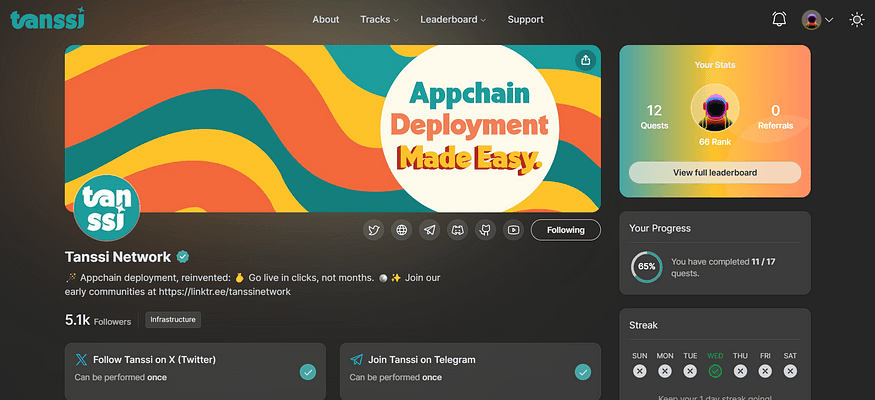Click the 5.1k Followers count

pos(98,320)
